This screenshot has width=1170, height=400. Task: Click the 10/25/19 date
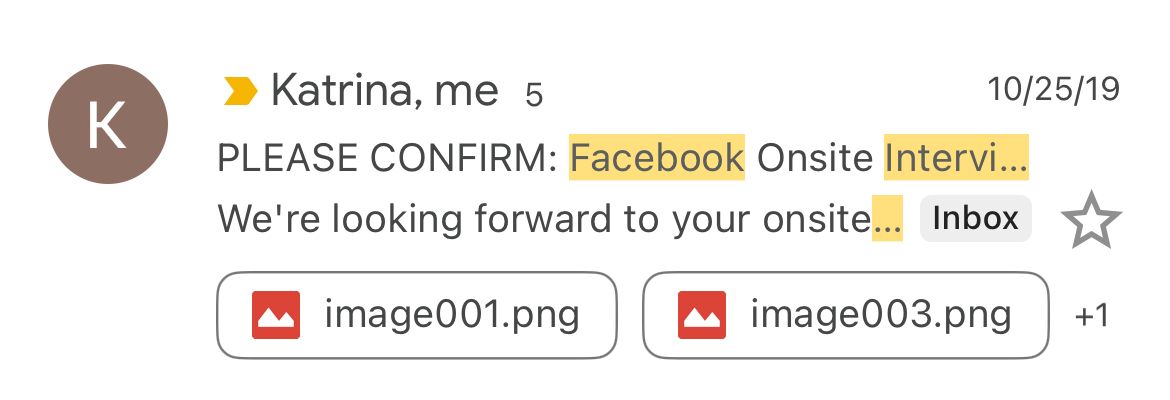click(1054, 90)
